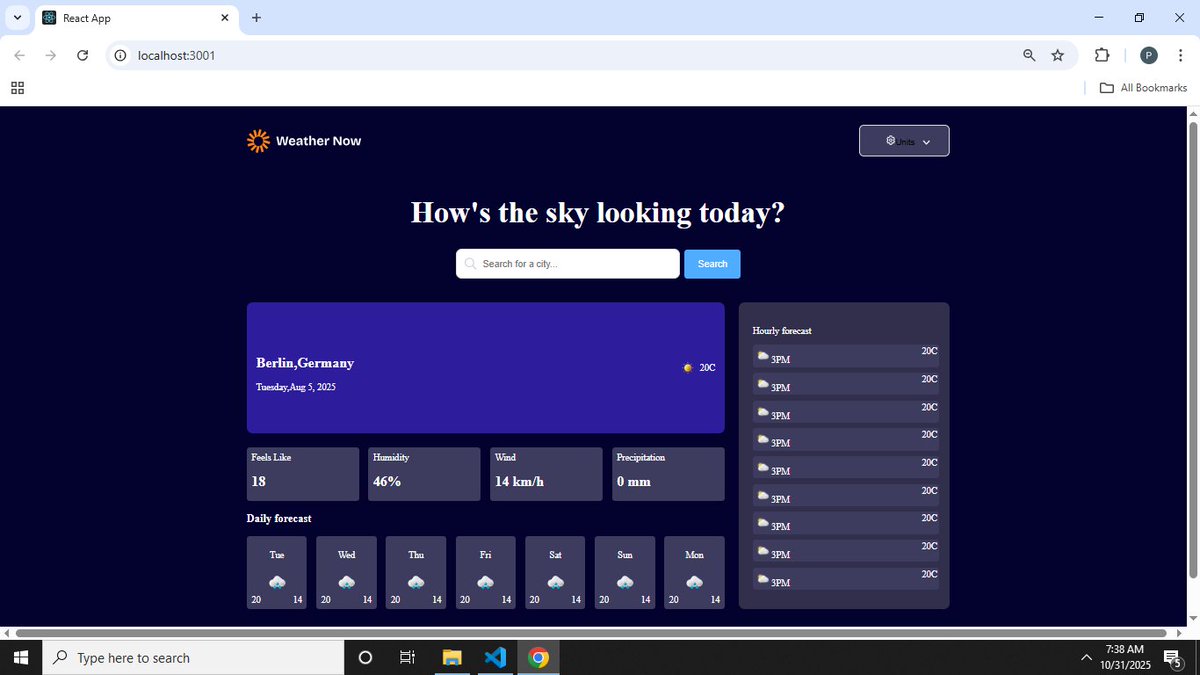Close the React App tab
This screenshot has width=1200, height=675.
pos(225,18)
